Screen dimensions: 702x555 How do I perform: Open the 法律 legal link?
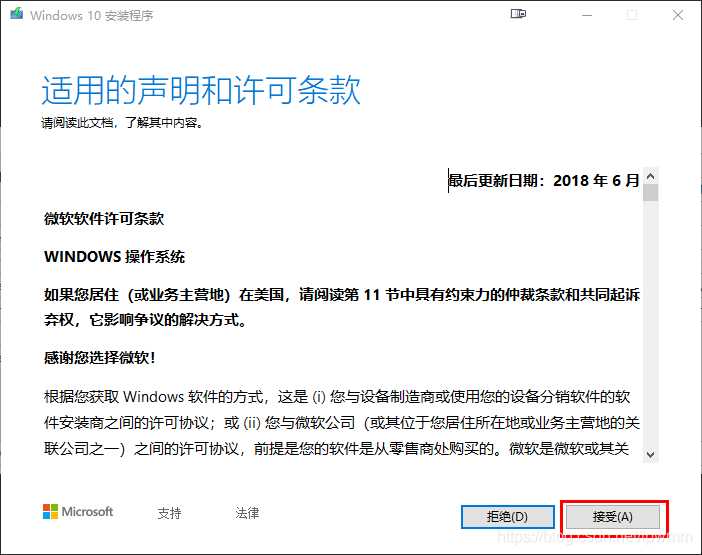click(247, 513)
